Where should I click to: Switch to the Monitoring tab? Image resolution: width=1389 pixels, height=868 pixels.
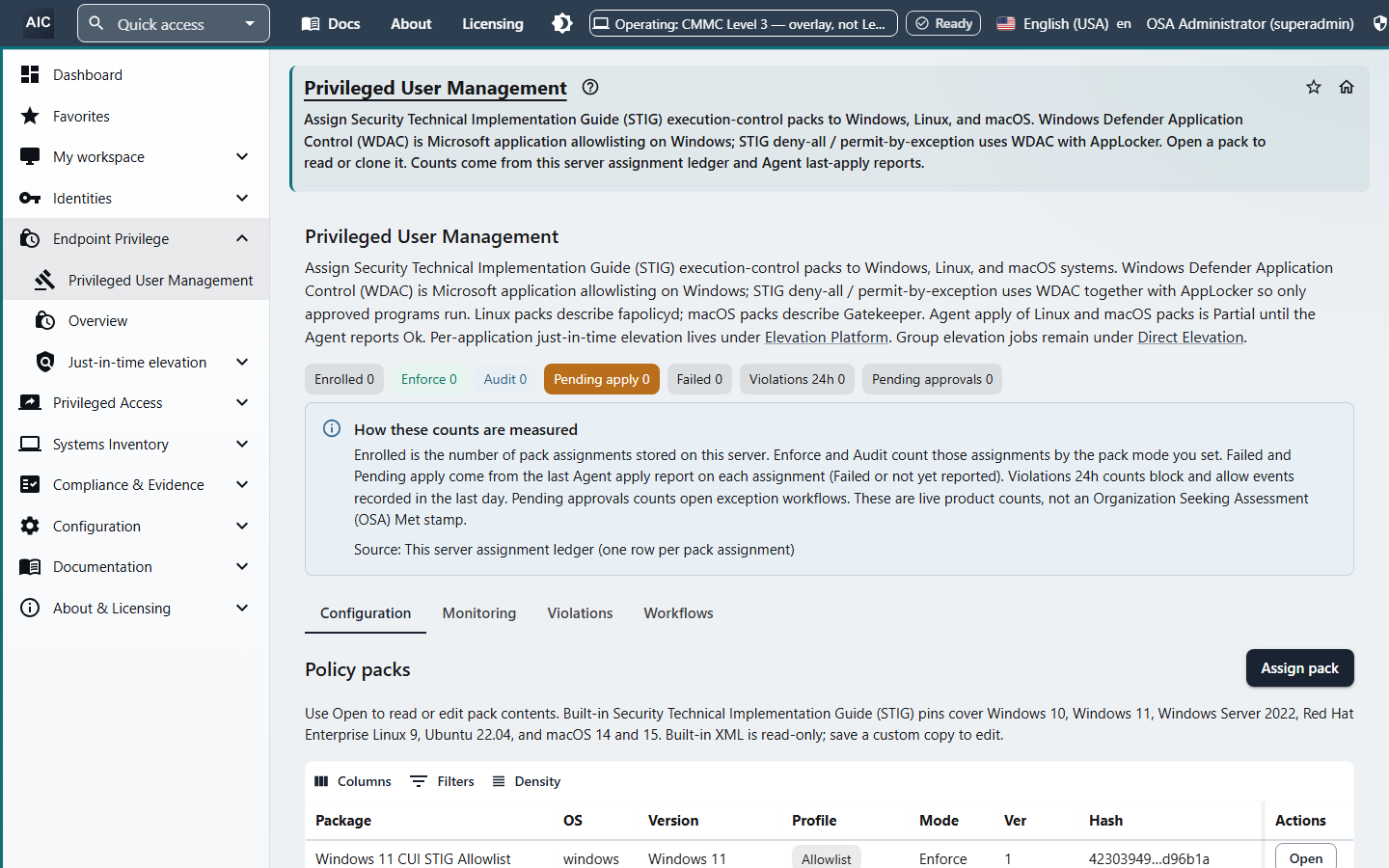point(479,613)
